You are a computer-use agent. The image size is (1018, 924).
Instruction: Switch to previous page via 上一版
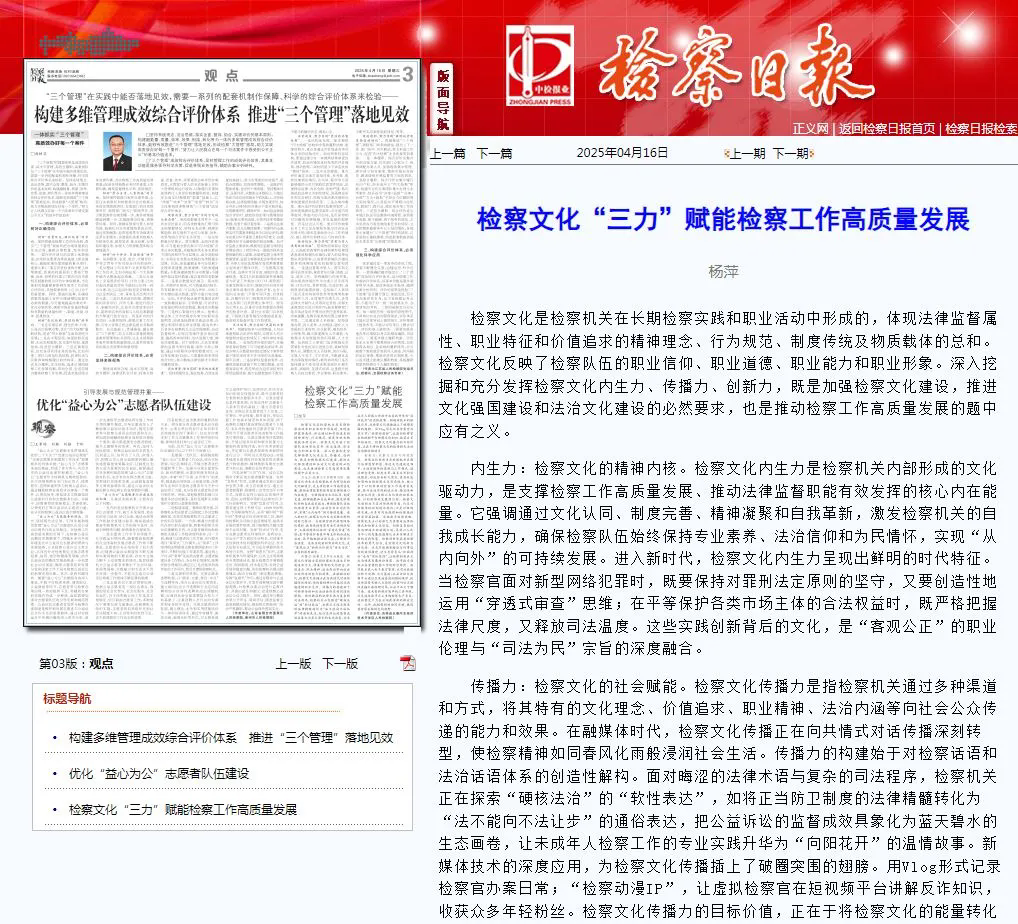click(293, 663)
